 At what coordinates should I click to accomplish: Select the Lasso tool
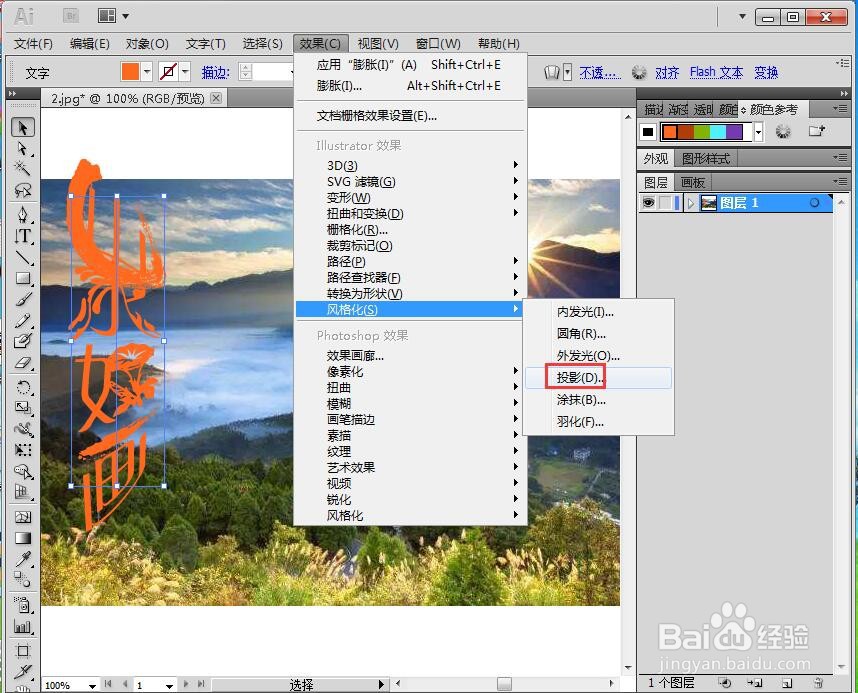[x=22, y=190]
